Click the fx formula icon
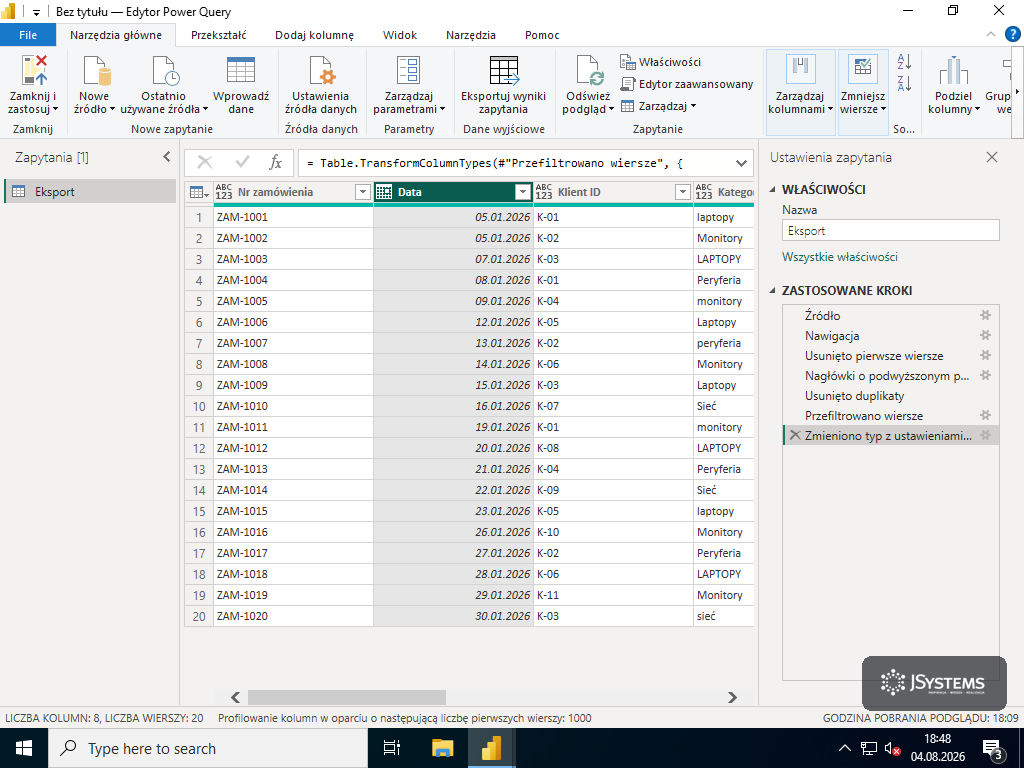Viewport: 1024px width, 768px height. [x=276, y=163]
